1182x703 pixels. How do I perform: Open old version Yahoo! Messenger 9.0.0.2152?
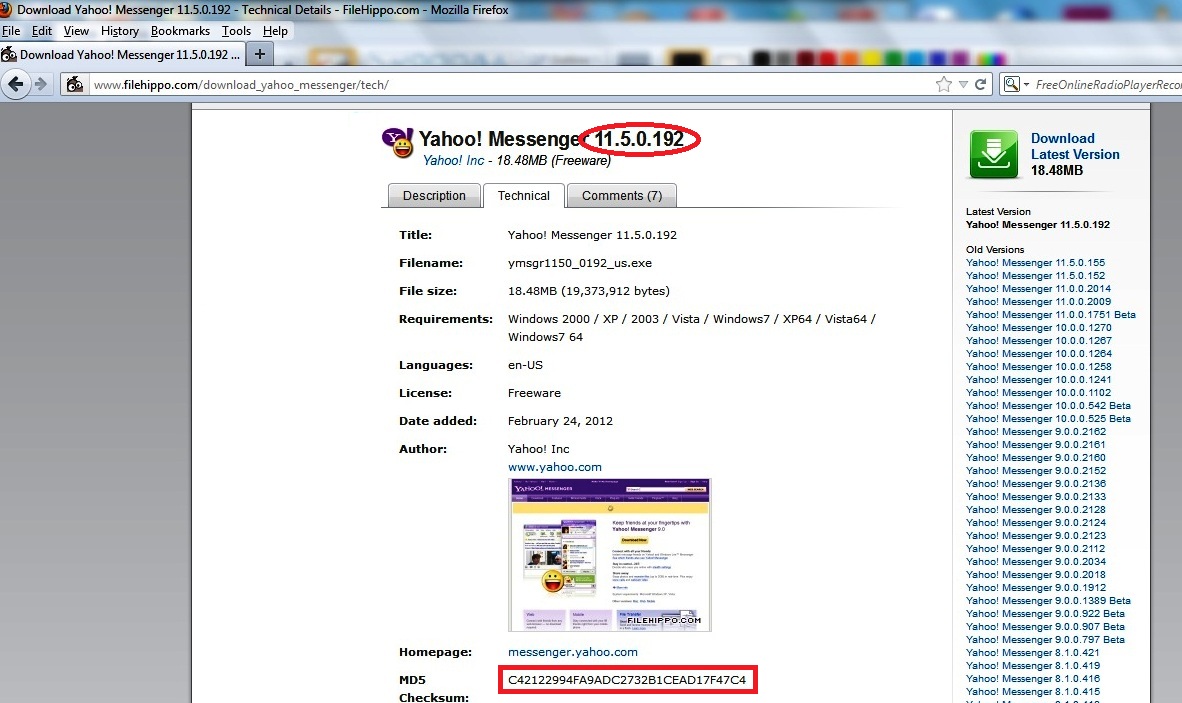[x=1036, y=470]
